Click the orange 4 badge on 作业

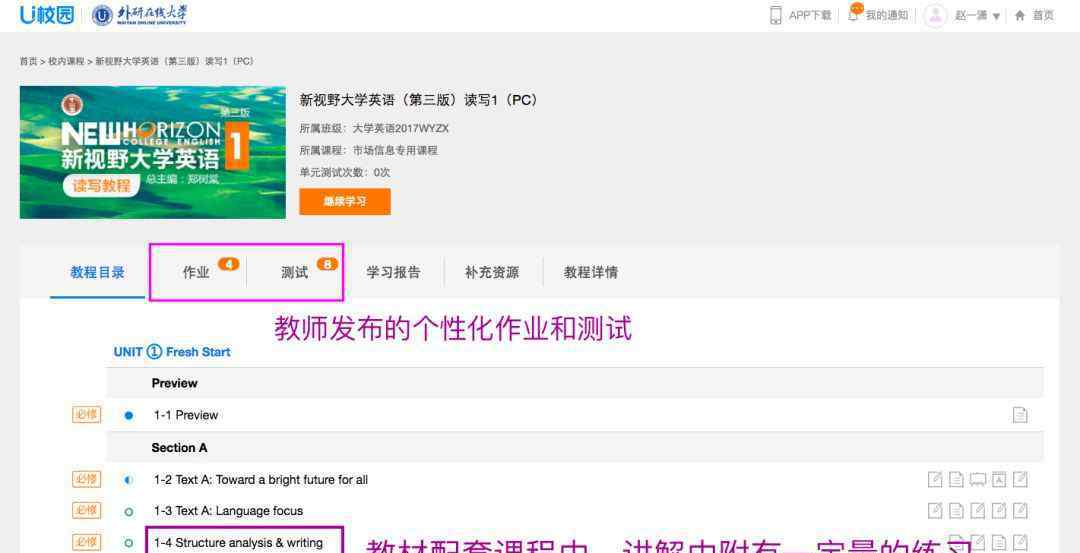click(x=229, y=264)
